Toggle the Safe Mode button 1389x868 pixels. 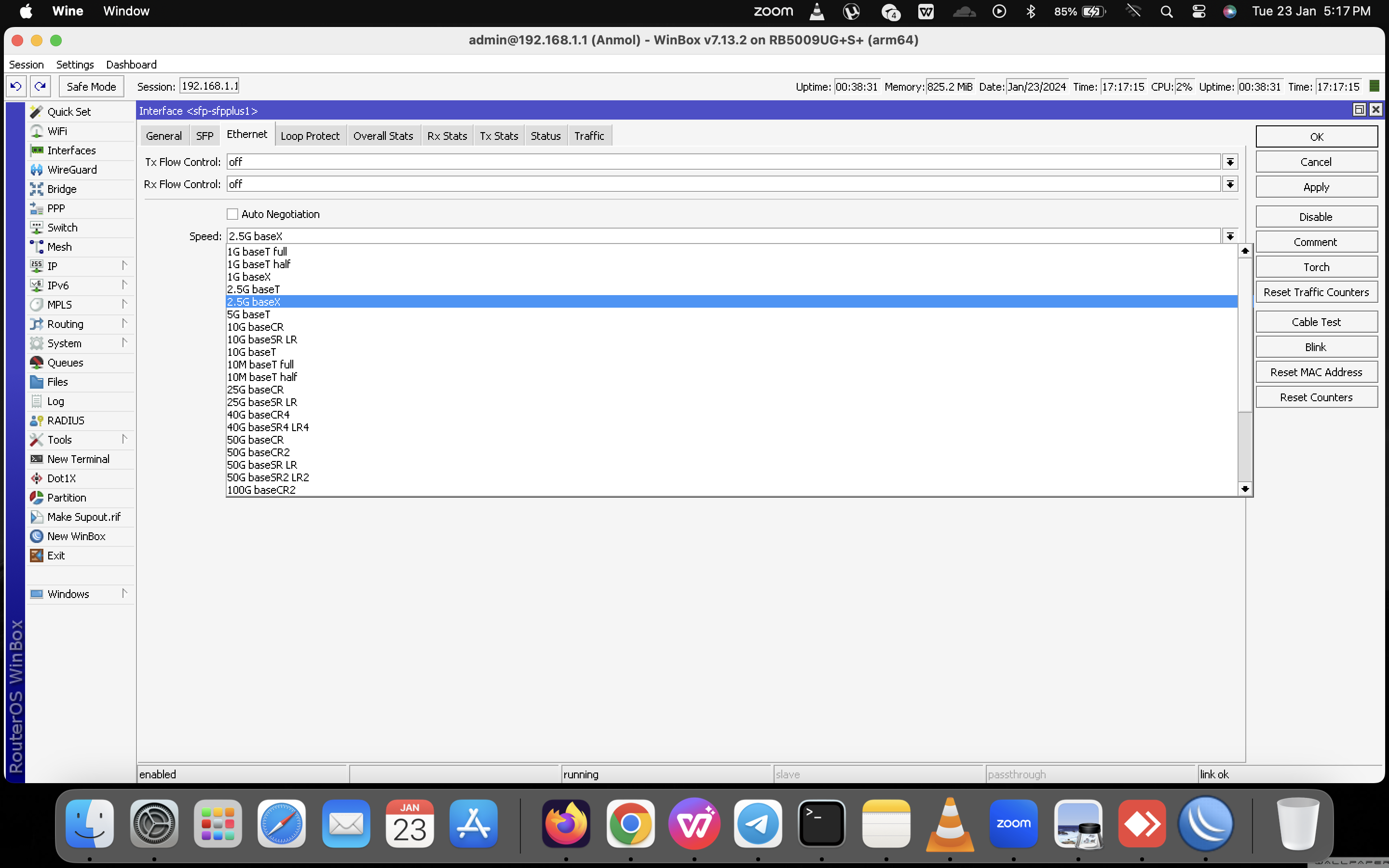point(91,86)
